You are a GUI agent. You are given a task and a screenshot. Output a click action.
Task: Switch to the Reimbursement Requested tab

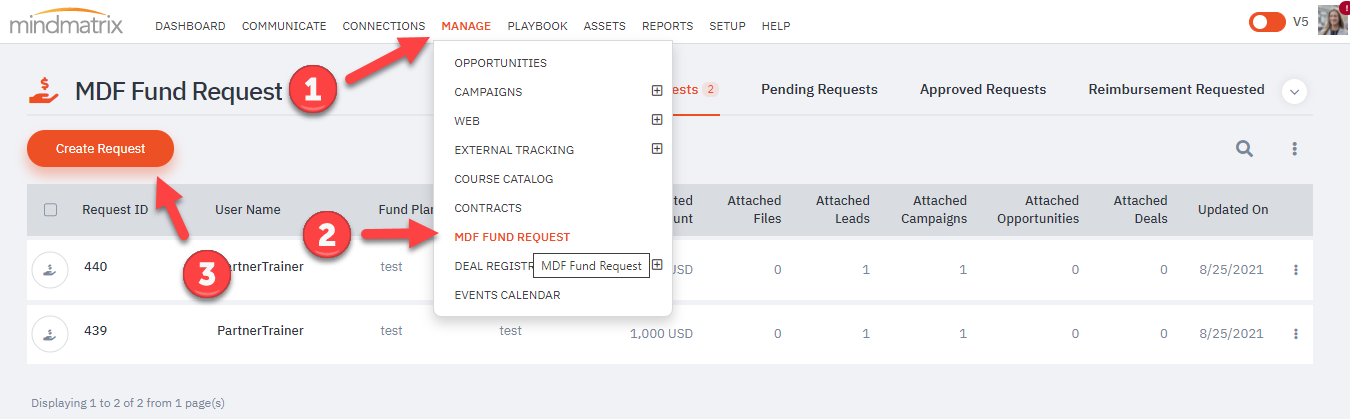click(1176, 90)
